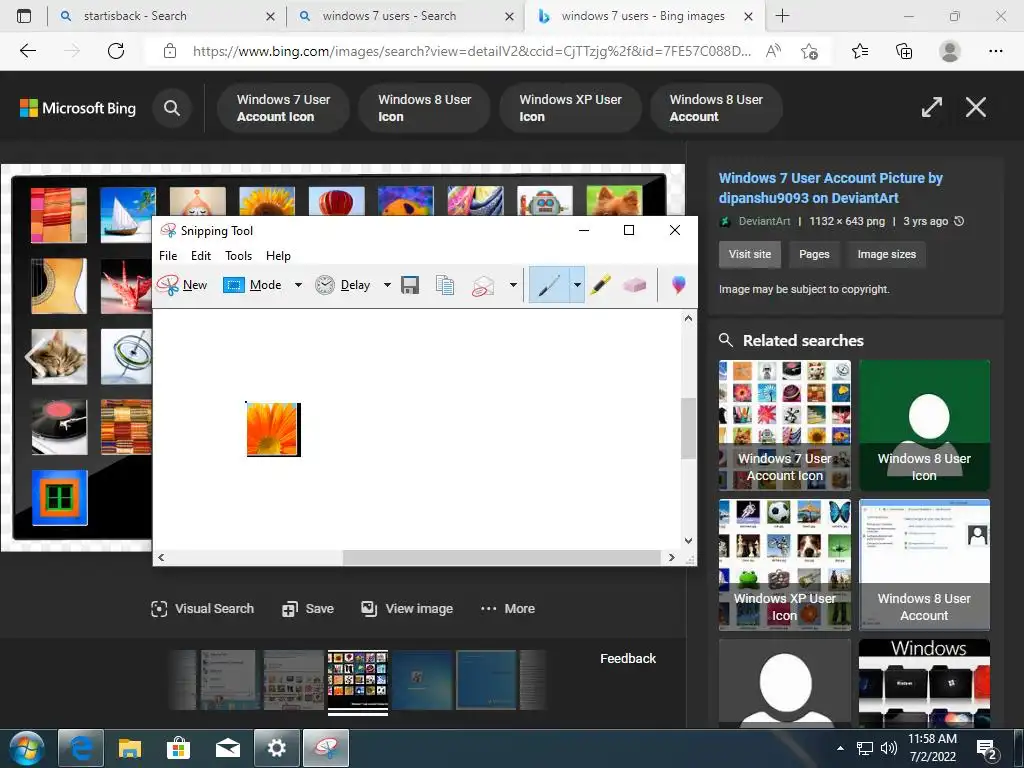The height and width of the screenshot is (768, 1024).
Task: Open the Windows Start orb
Action: [x=26, y=748]
